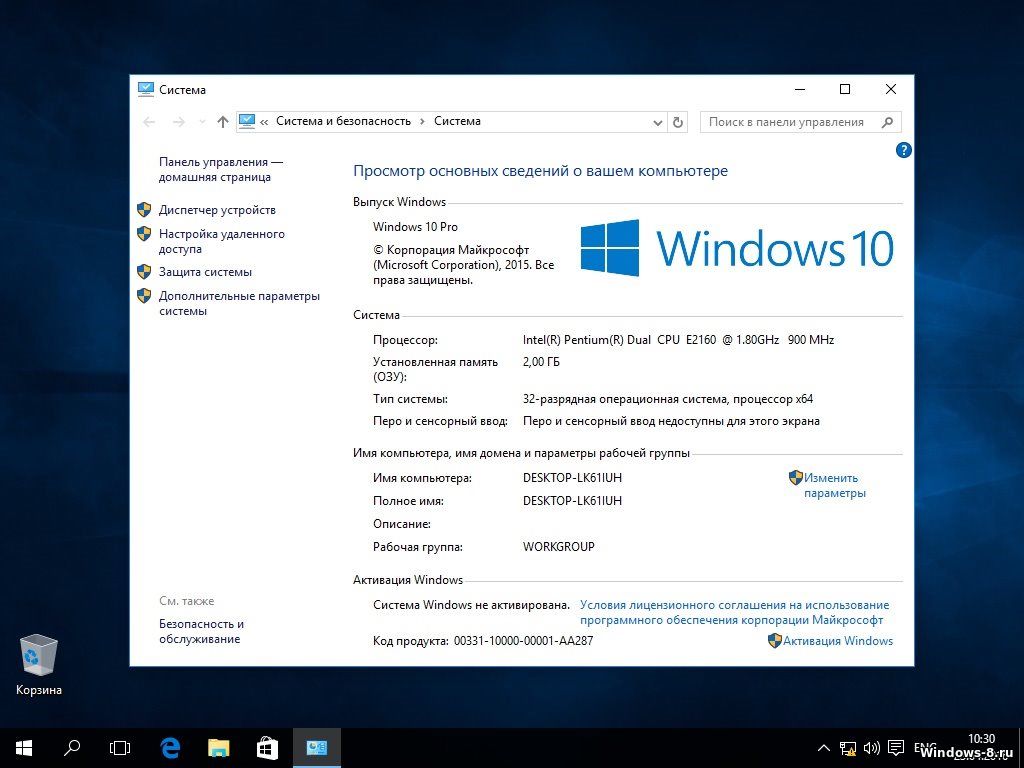Click the computer icon in the address bar

click(247, 121)
